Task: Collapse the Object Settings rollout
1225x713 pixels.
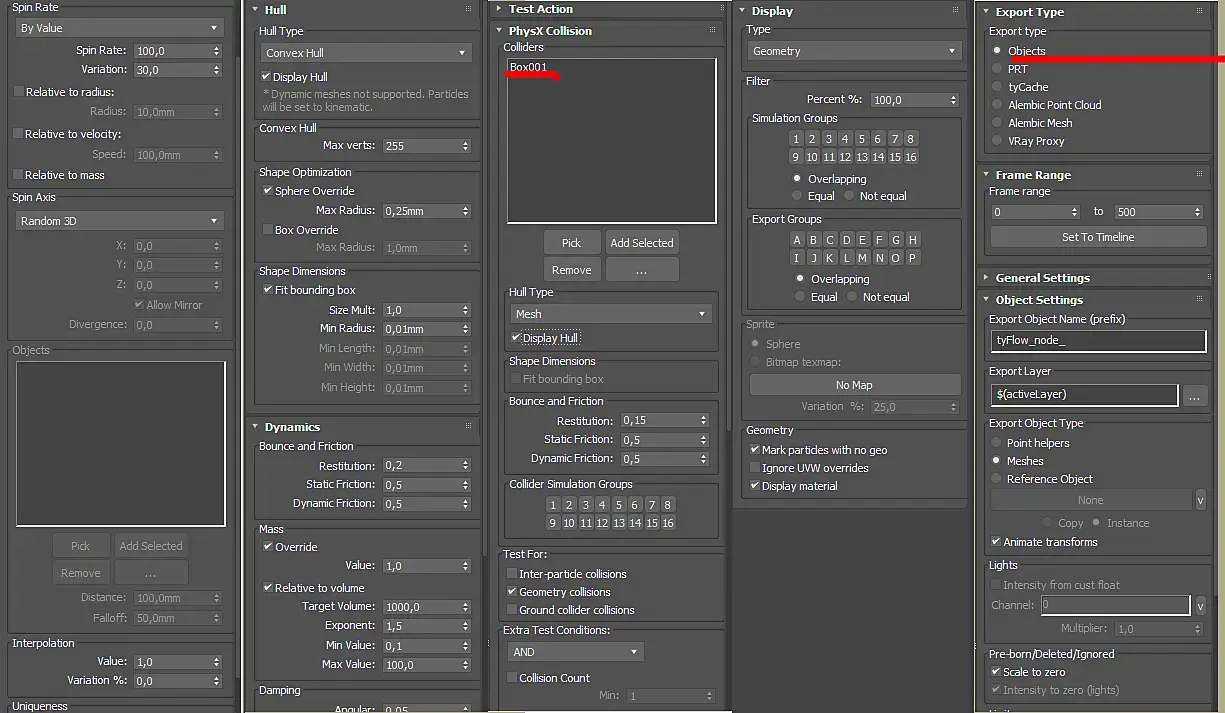Action: click(986, 300)
